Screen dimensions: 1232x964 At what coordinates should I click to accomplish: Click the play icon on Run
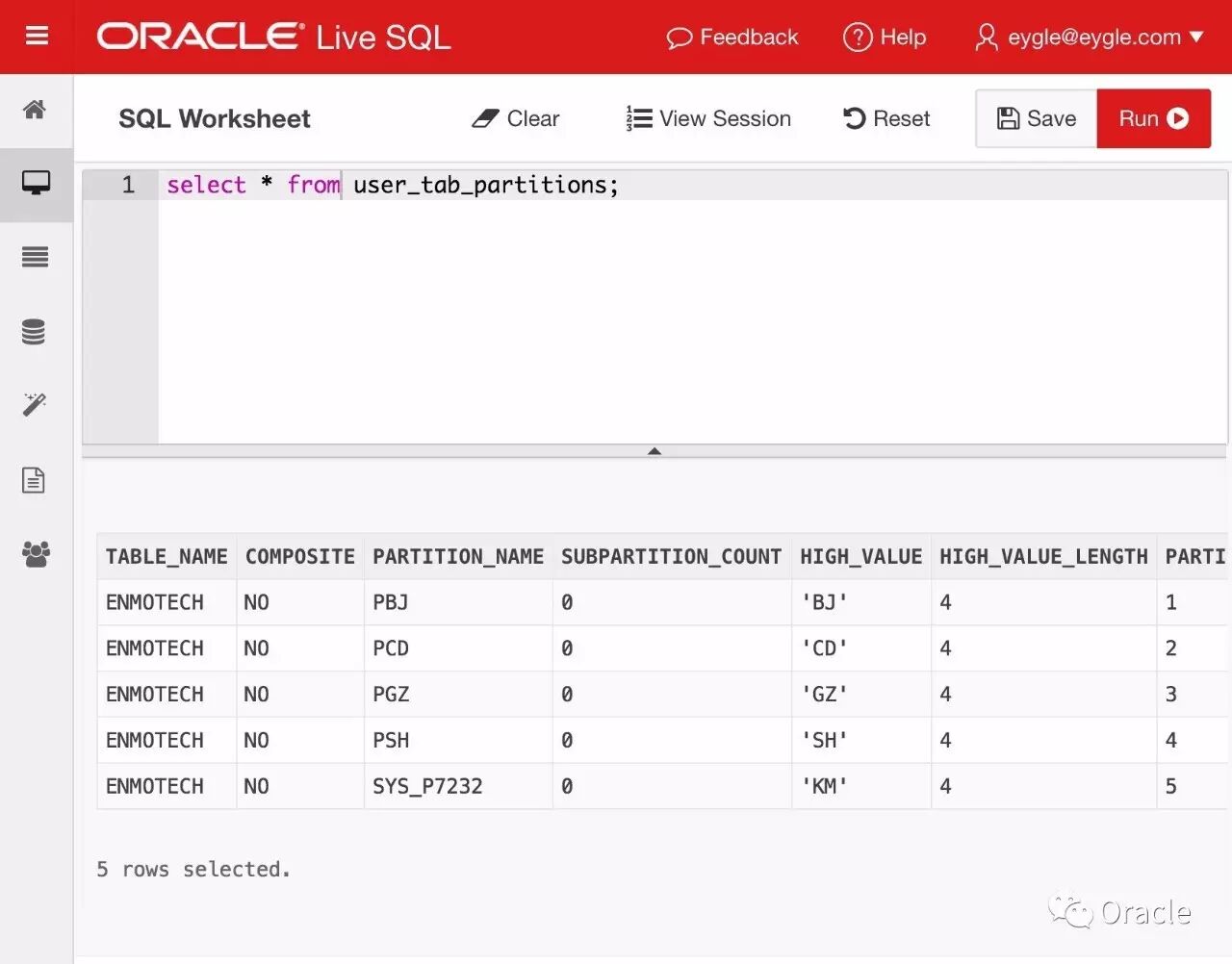pos(1178,118)
